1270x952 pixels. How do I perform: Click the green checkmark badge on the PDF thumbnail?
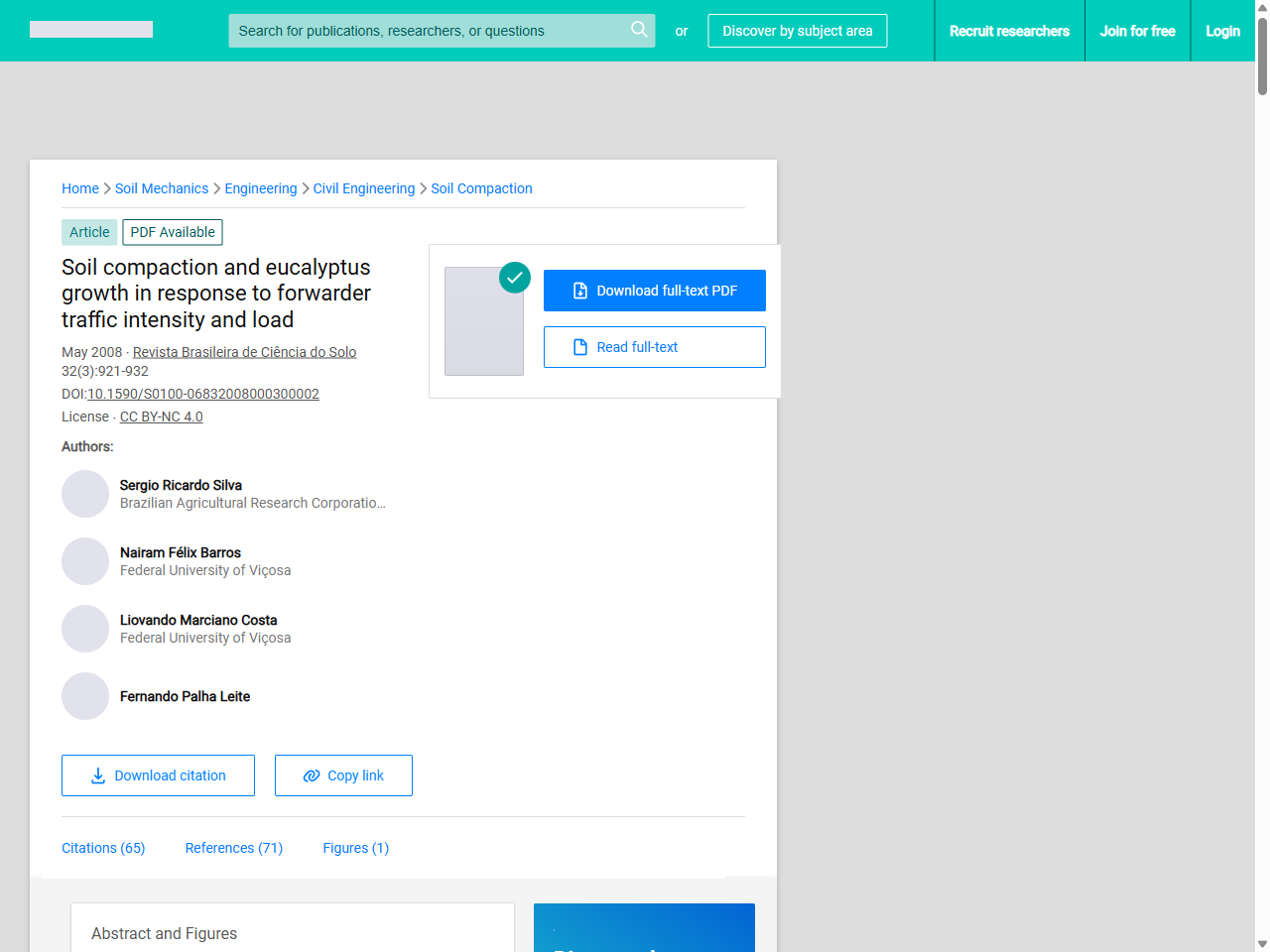coord(514,278)
